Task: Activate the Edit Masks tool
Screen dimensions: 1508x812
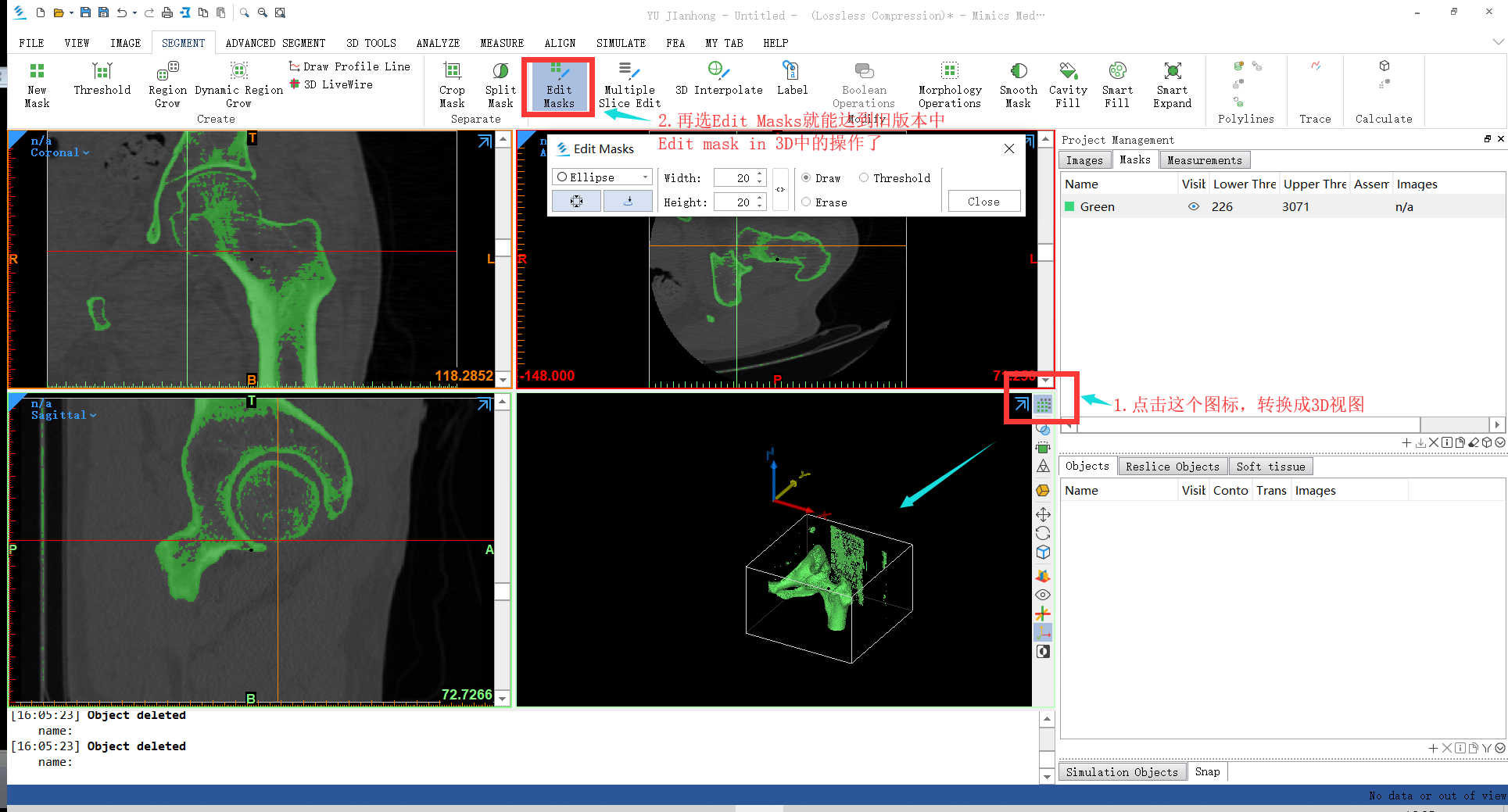Action: (x=559, y=86)
